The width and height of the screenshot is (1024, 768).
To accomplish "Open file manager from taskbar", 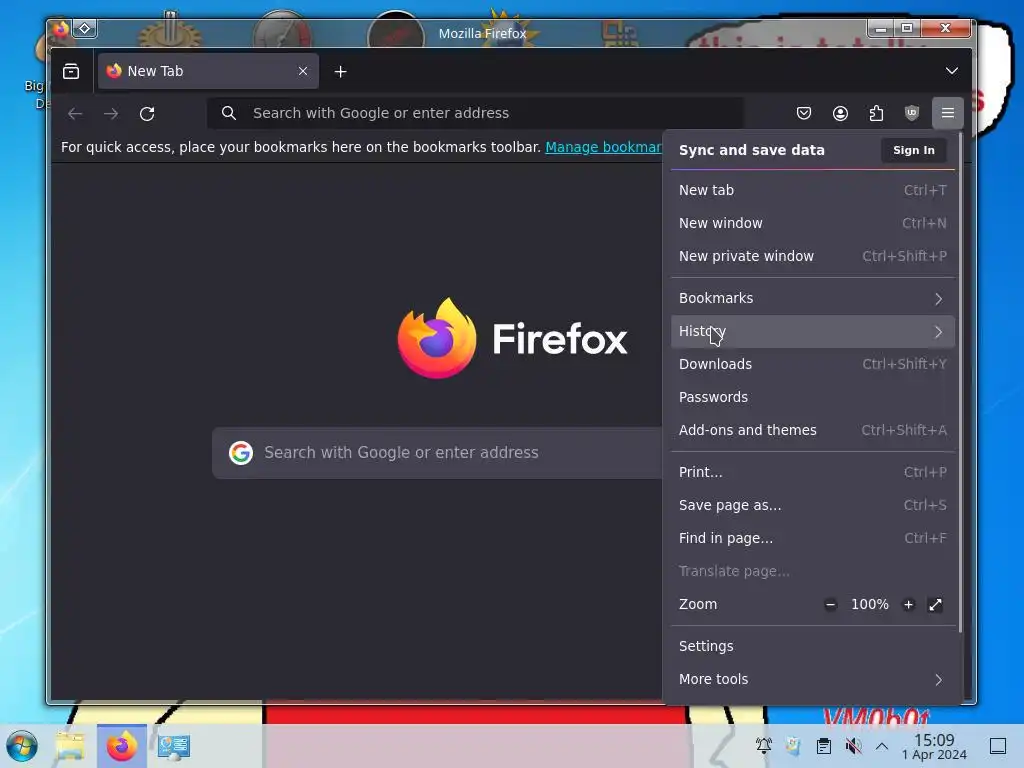I will [71, 746].
